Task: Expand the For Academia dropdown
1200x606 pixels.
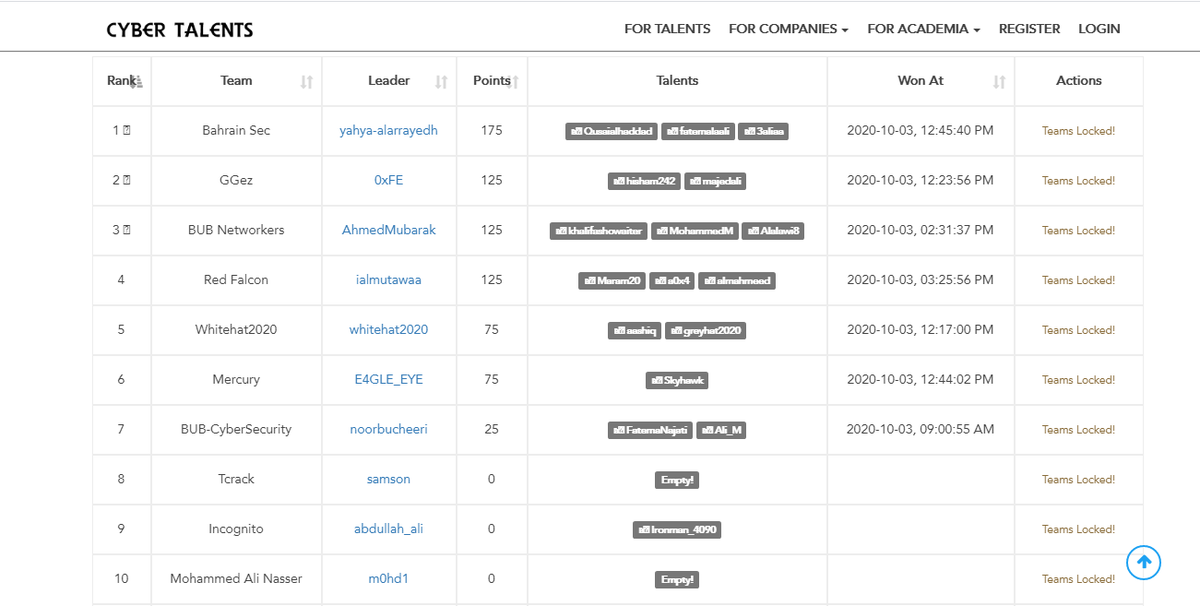Action: click(923, 29)
